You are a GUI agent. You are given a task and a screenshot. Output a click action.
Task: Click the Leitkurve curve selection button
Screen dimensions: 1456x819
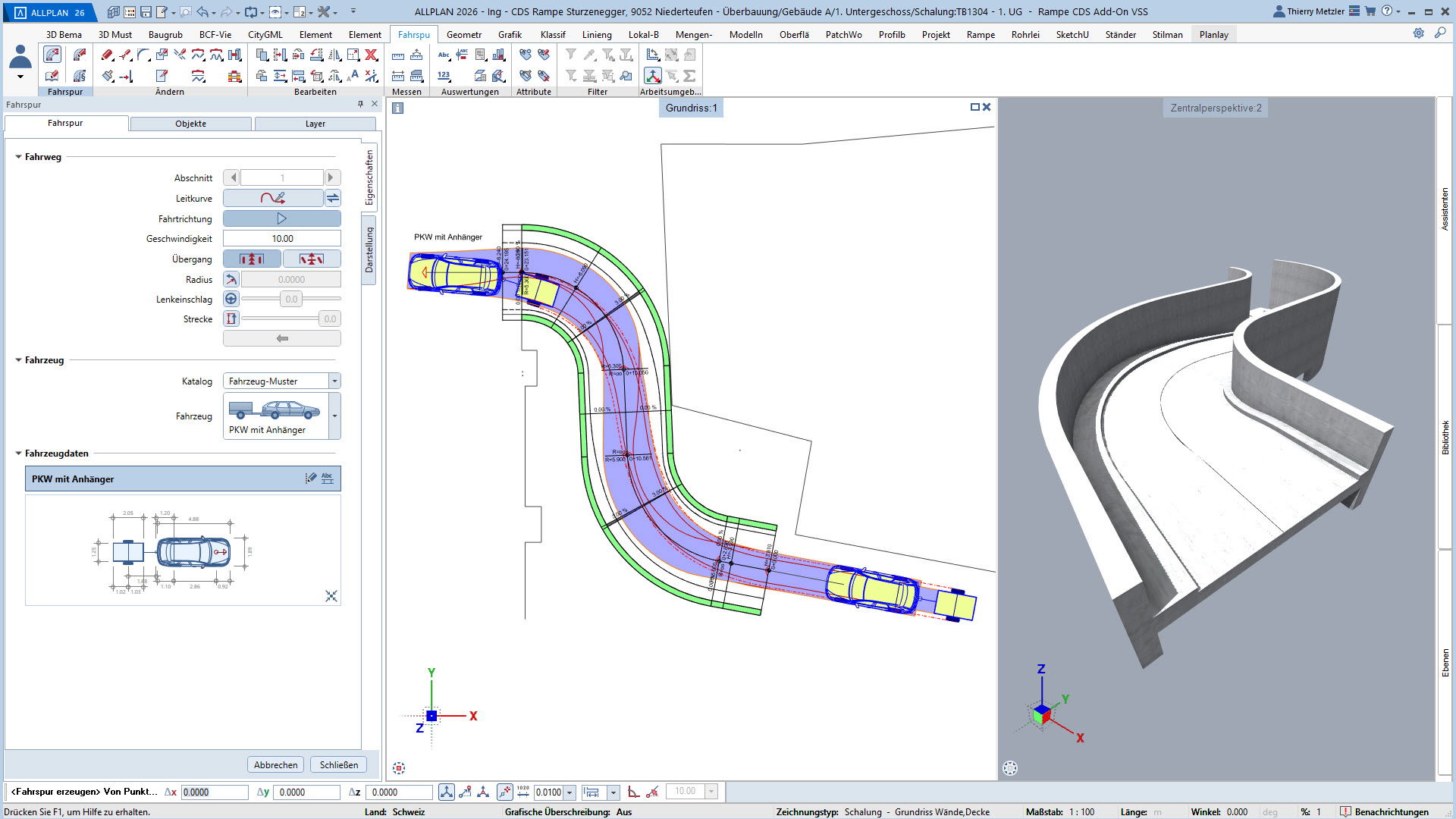(273, 198)
